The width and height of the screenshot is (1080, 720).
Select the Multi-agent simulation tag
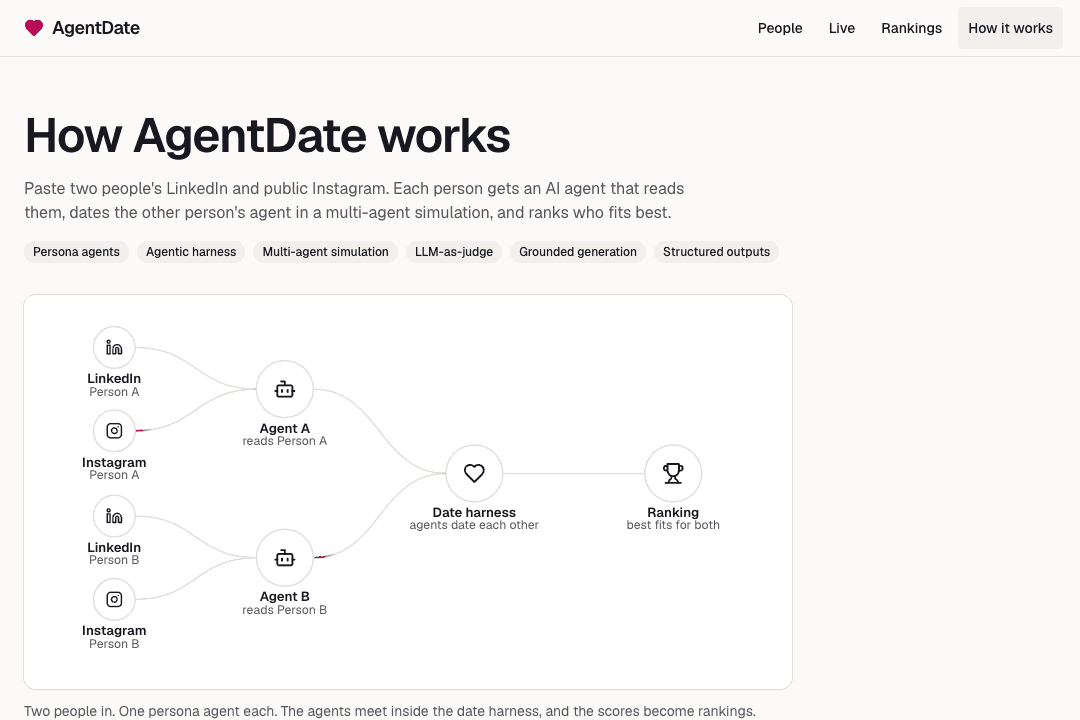pos(325,251)
